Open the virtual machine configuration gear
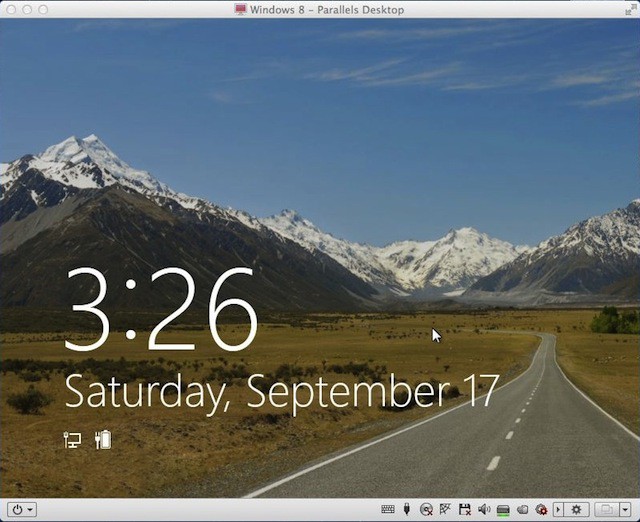Screen dimensions: 640x522 [576, 509]
